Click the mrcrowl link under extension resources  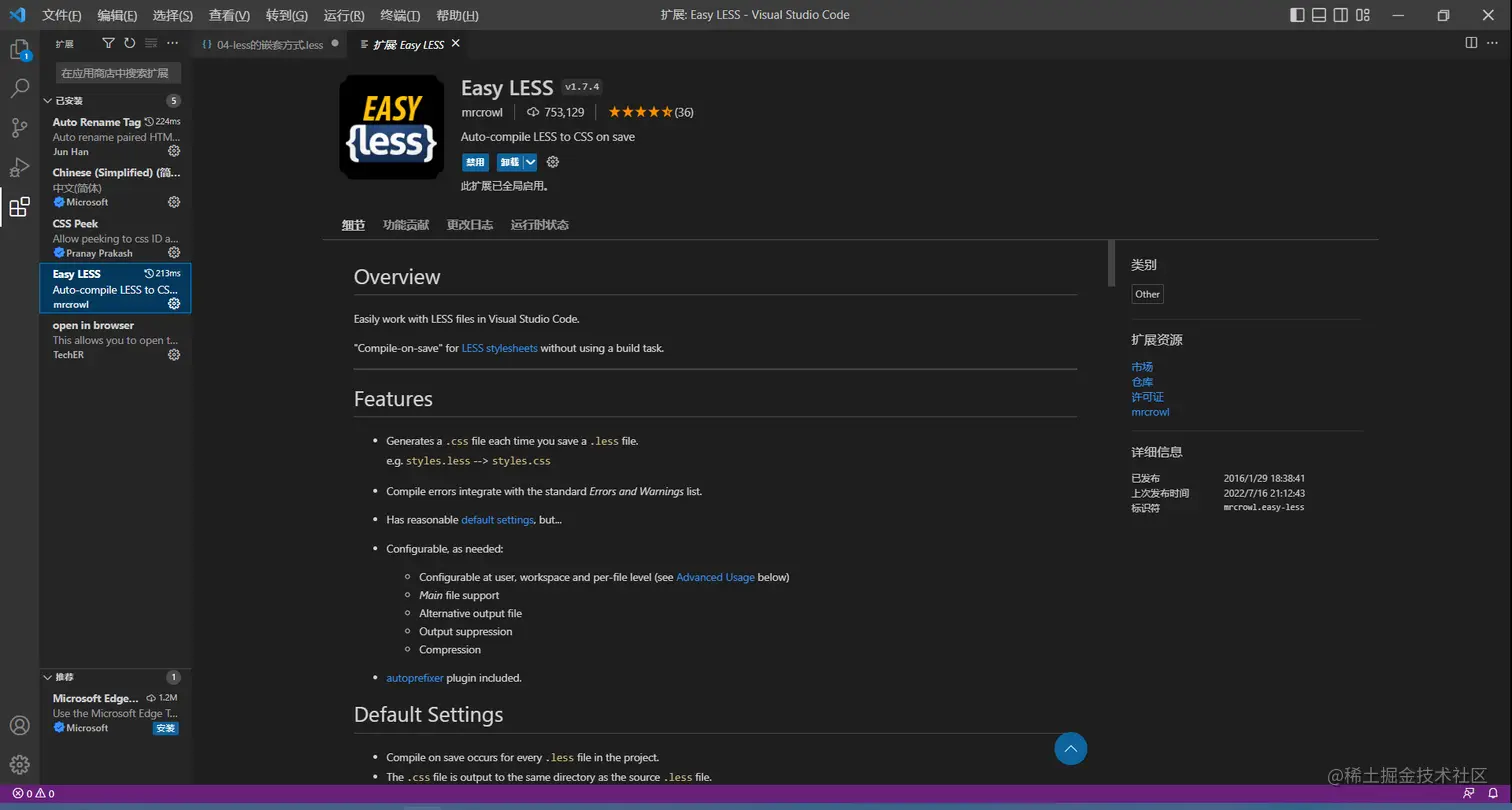1150,412
